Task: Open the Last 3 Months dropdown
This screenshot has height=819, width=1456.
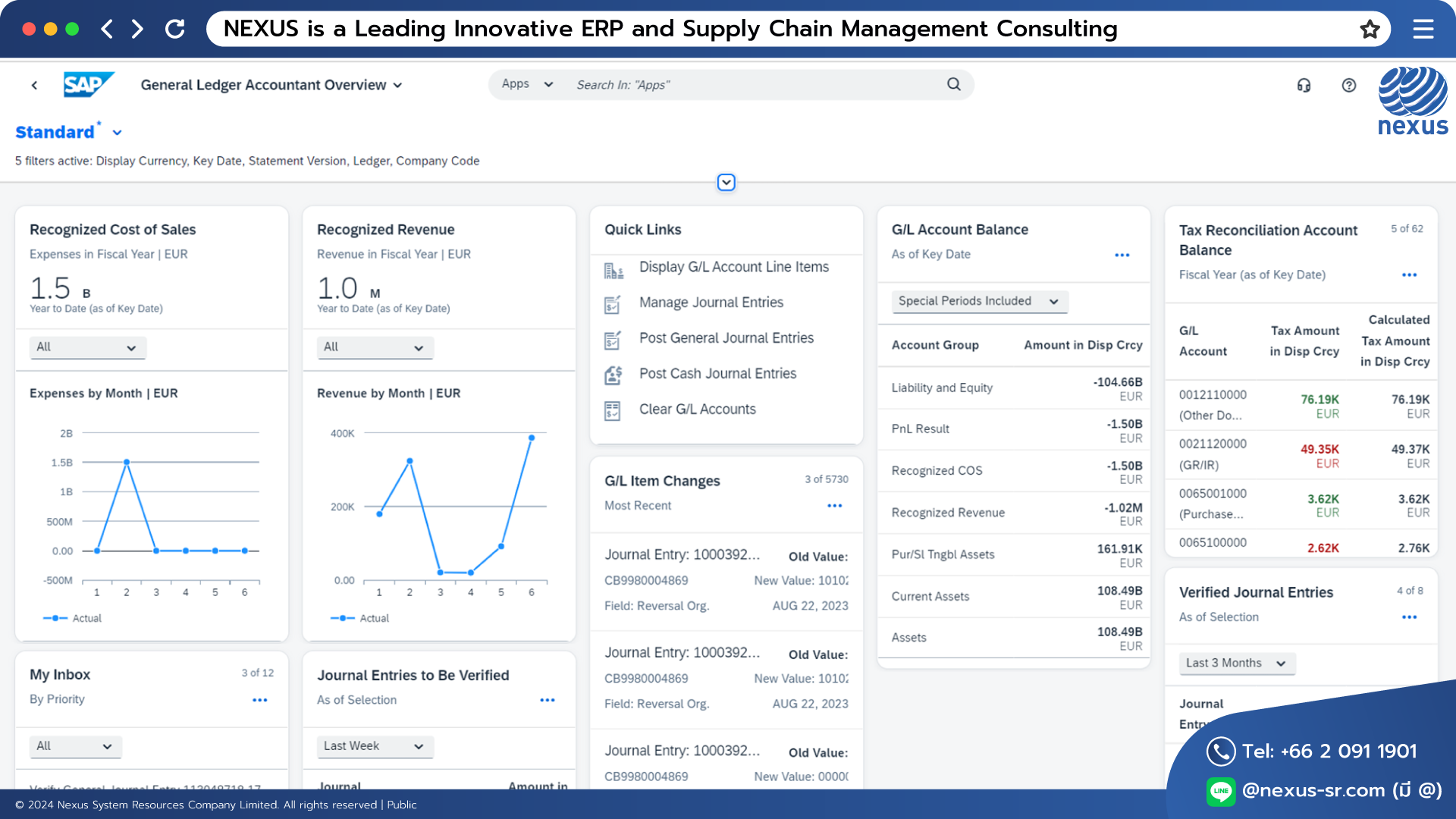Action: (x=1237, y=663)
